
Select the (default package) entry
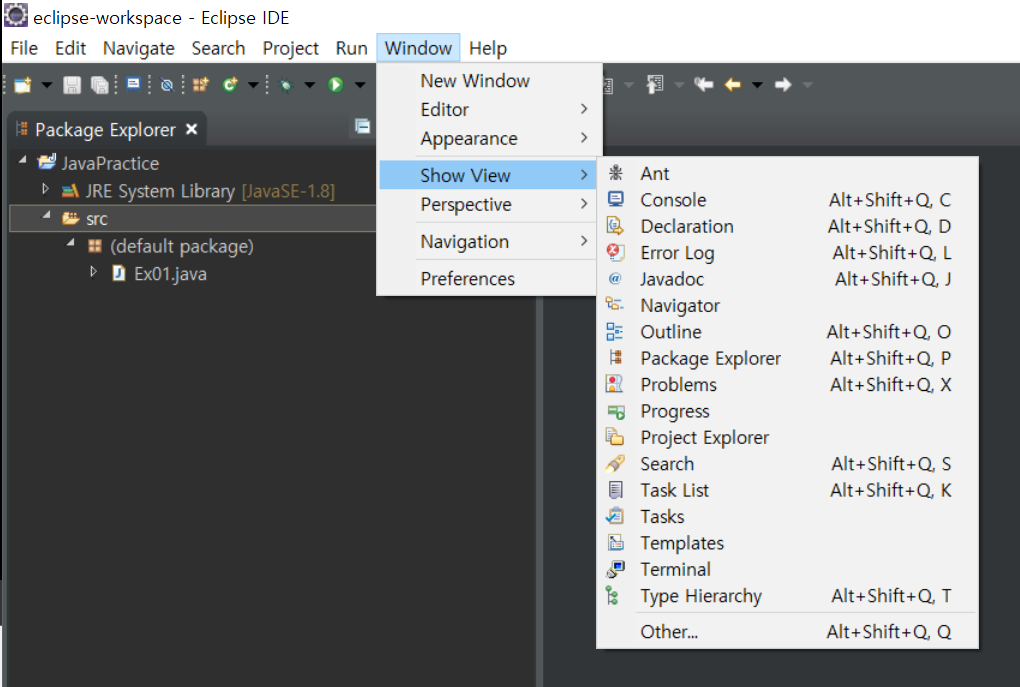pyautogui.click(x=171, y=247)
